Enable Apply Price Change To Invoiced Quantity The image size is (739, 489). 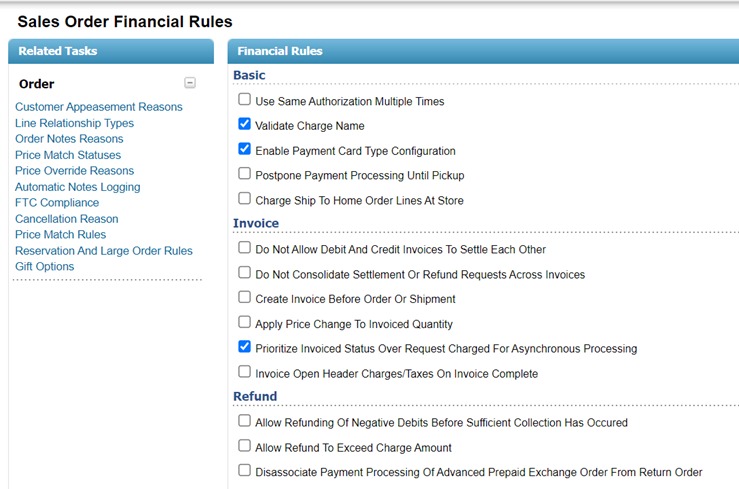pos(244,322)
